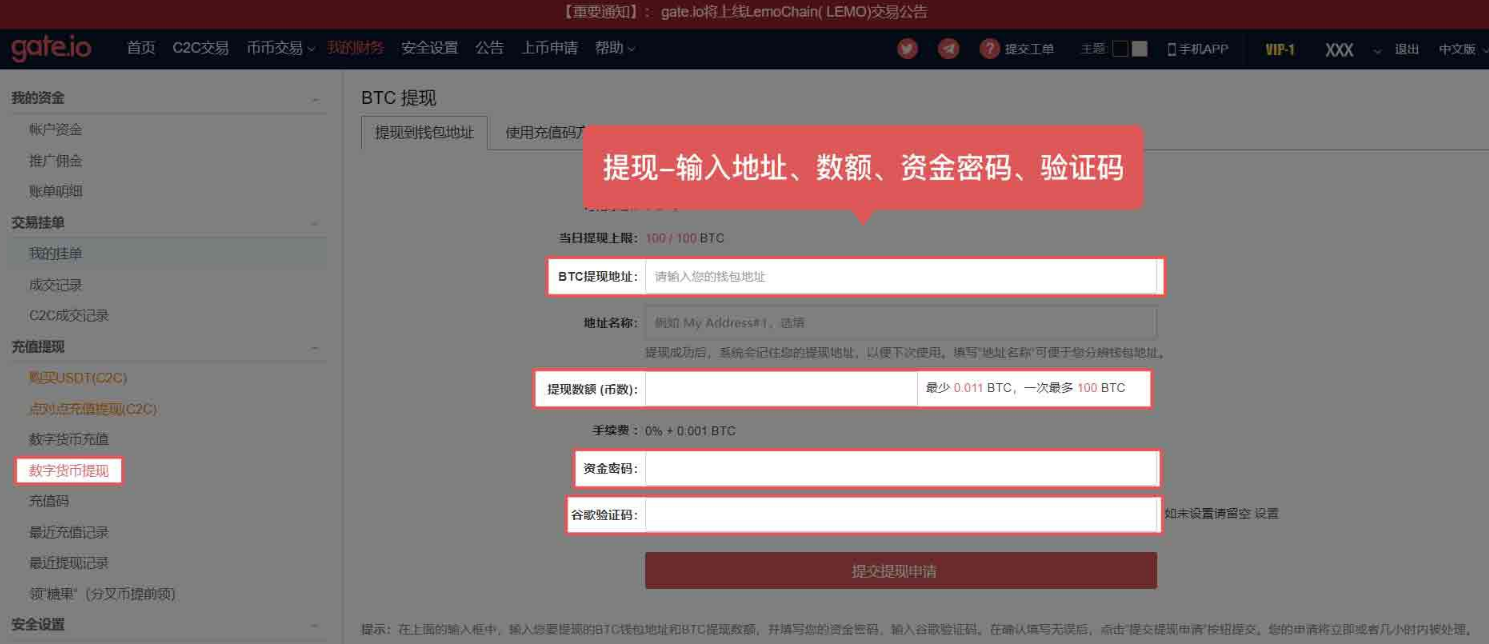Open C2C交易 in the navigation bar

(200, 48)
